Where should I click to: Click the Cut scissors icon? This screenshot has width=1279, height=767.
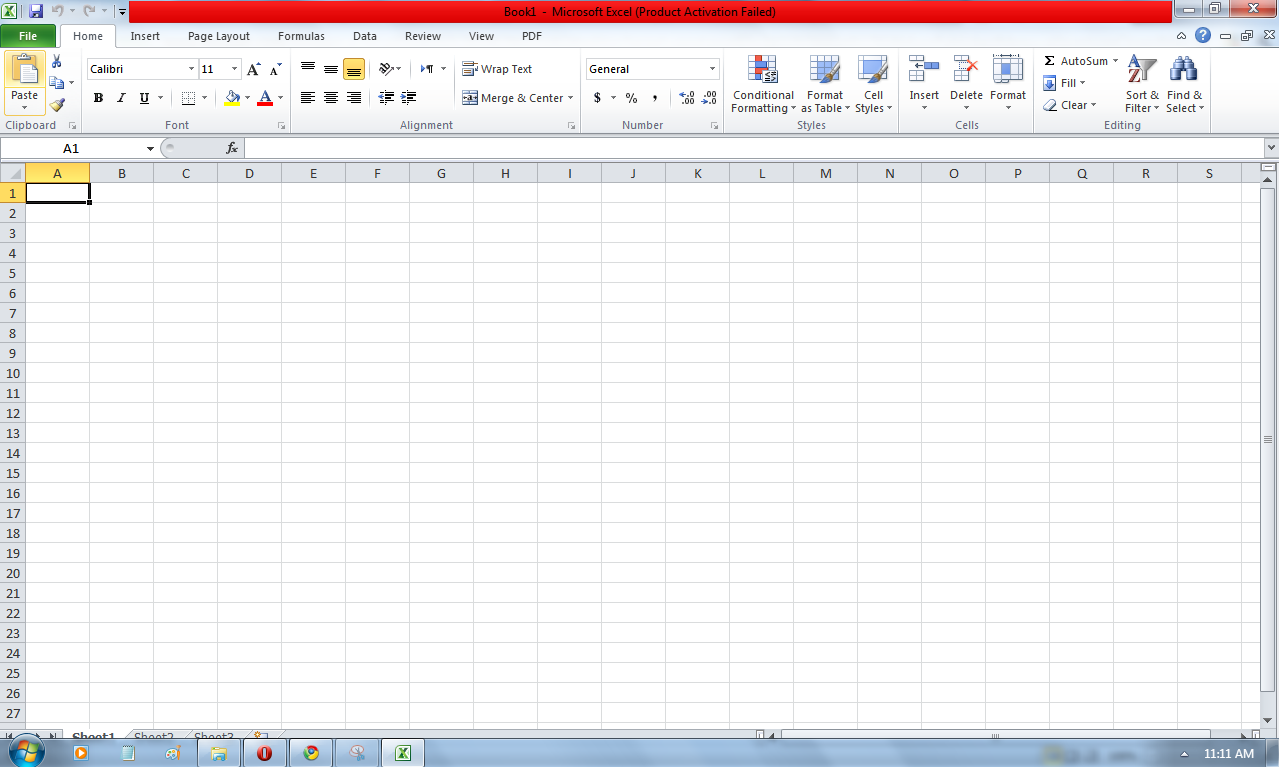pos(57,62)
